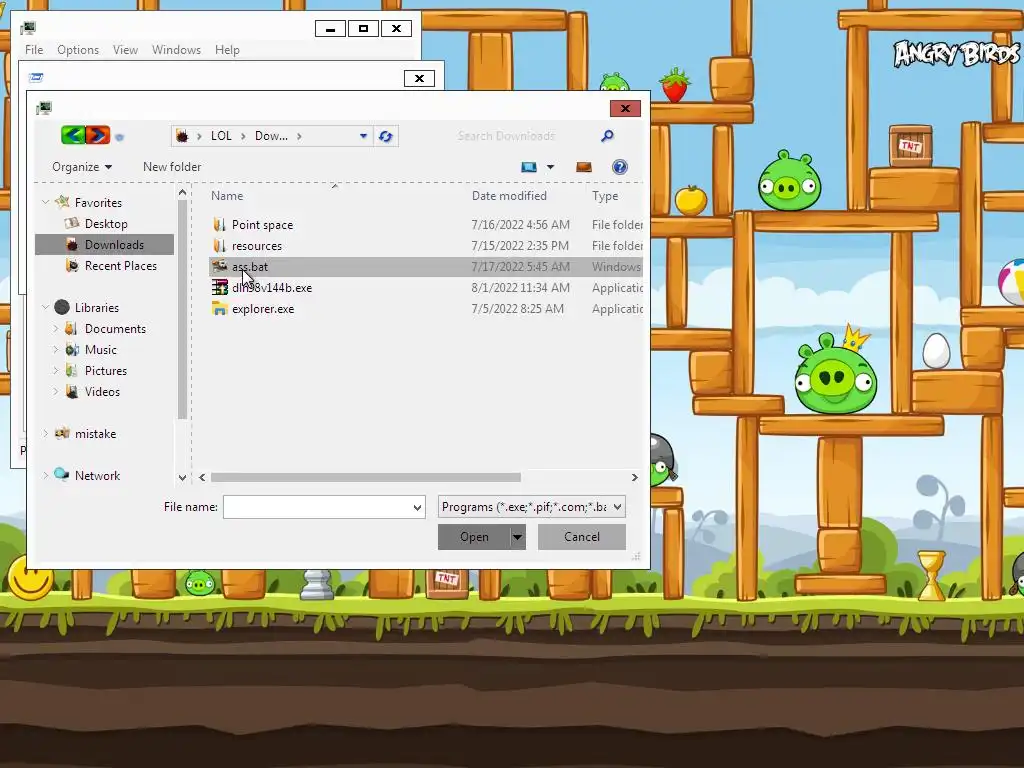Select Network in navigation pane
This screenshot has width=1024, height=768.
97,475
